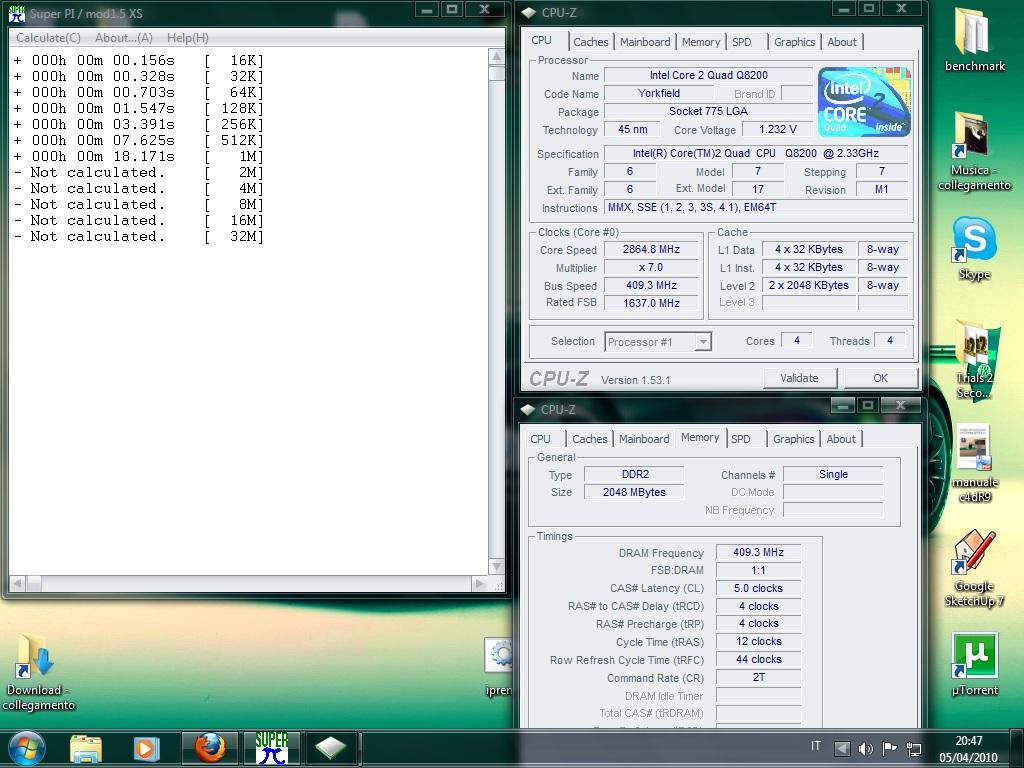Switch to Super PI taskbar button
The height and width of the screenshot is (768, 1024).
[x=271, y=748]
